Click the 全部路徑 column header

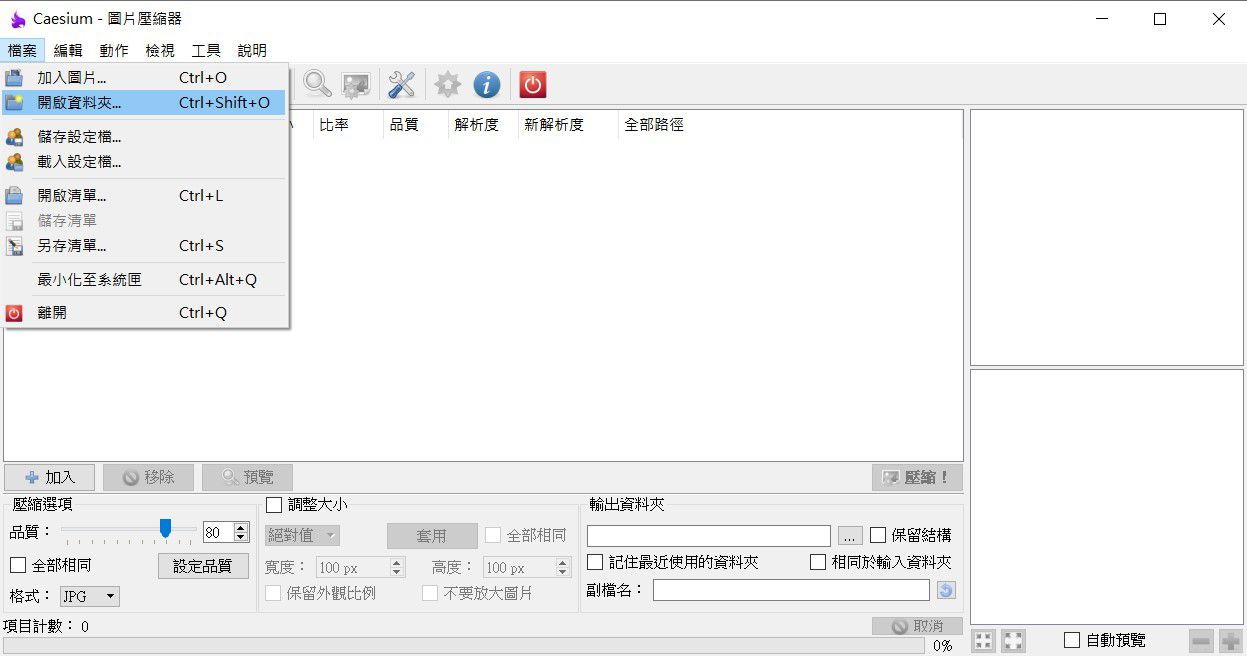(654, 125)
